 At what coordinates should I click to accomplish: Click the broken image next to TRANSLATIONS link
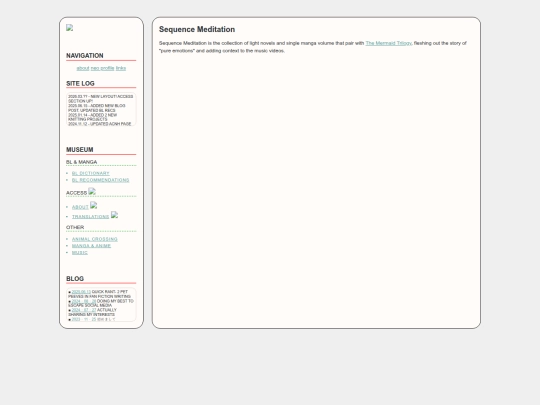(114, 215)
